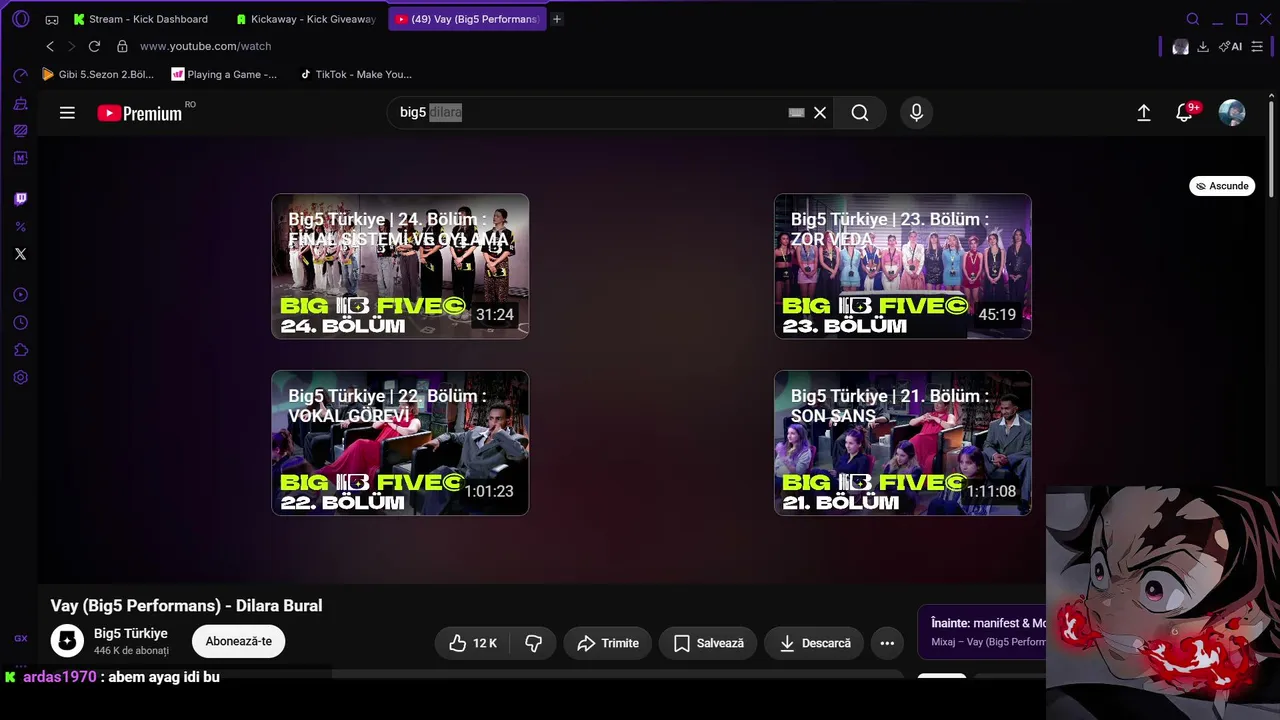Open the YouTube guide hamburger menu
1280x720 pixels.
click(67, 113)
